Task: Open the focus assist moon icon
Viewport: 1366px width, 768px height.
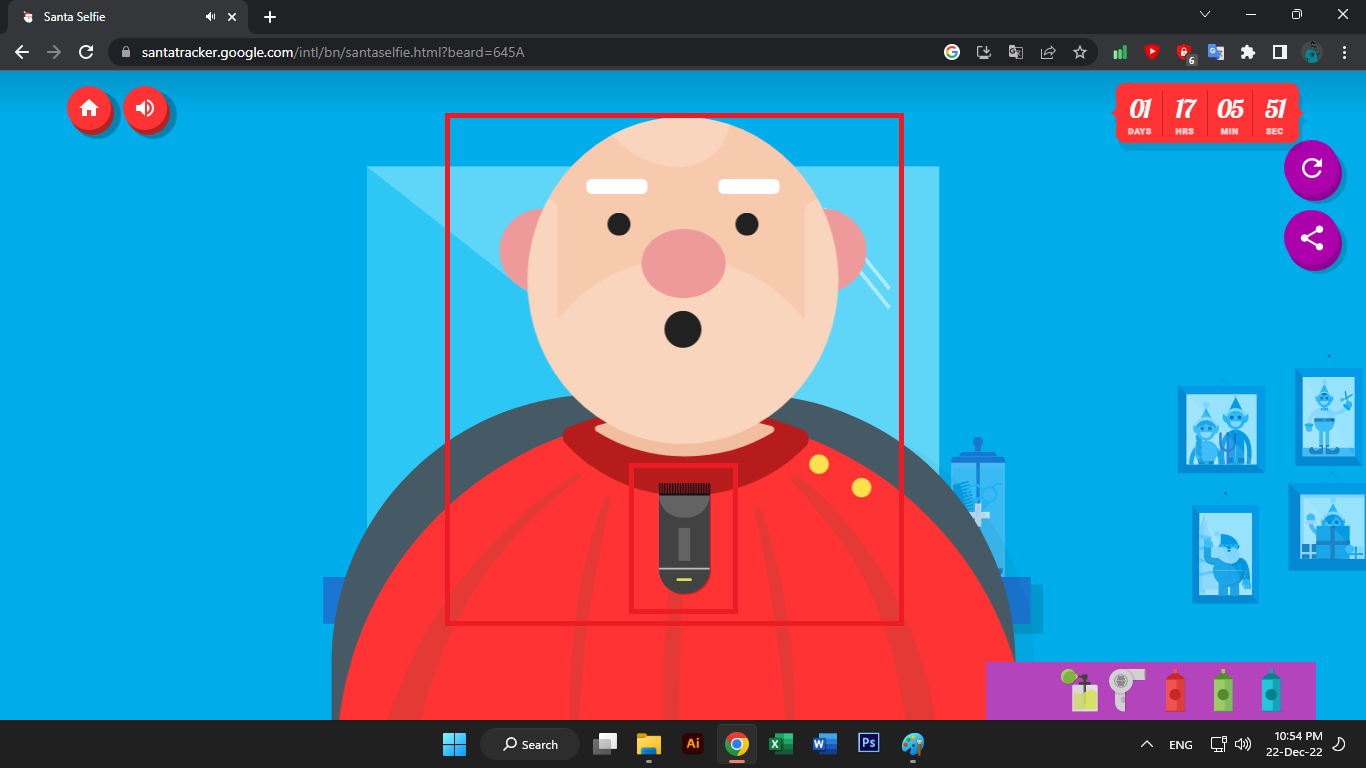Action: 1340,744
